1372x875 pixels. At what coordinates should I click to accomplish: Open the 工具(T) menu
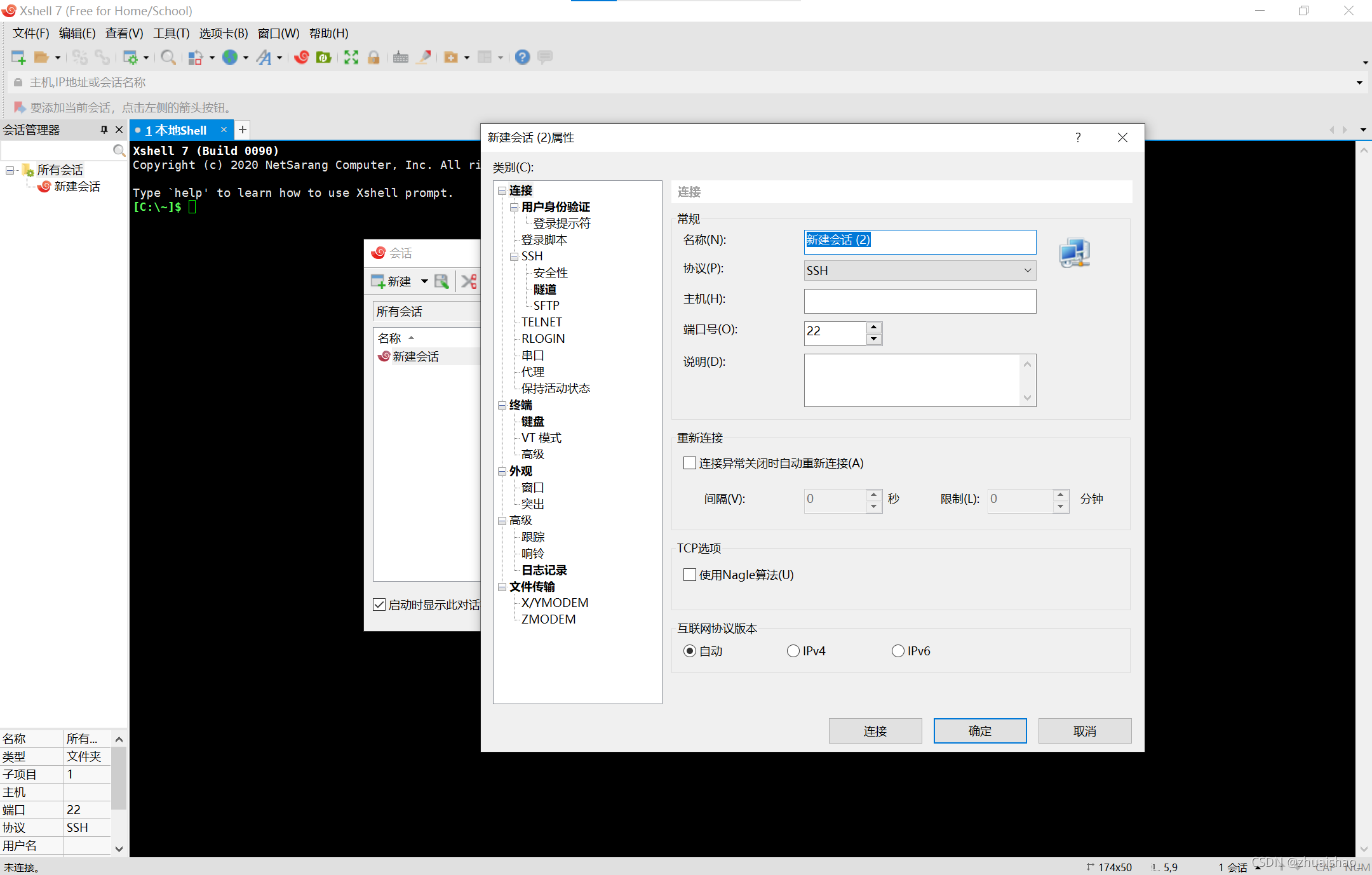(171, 34)
